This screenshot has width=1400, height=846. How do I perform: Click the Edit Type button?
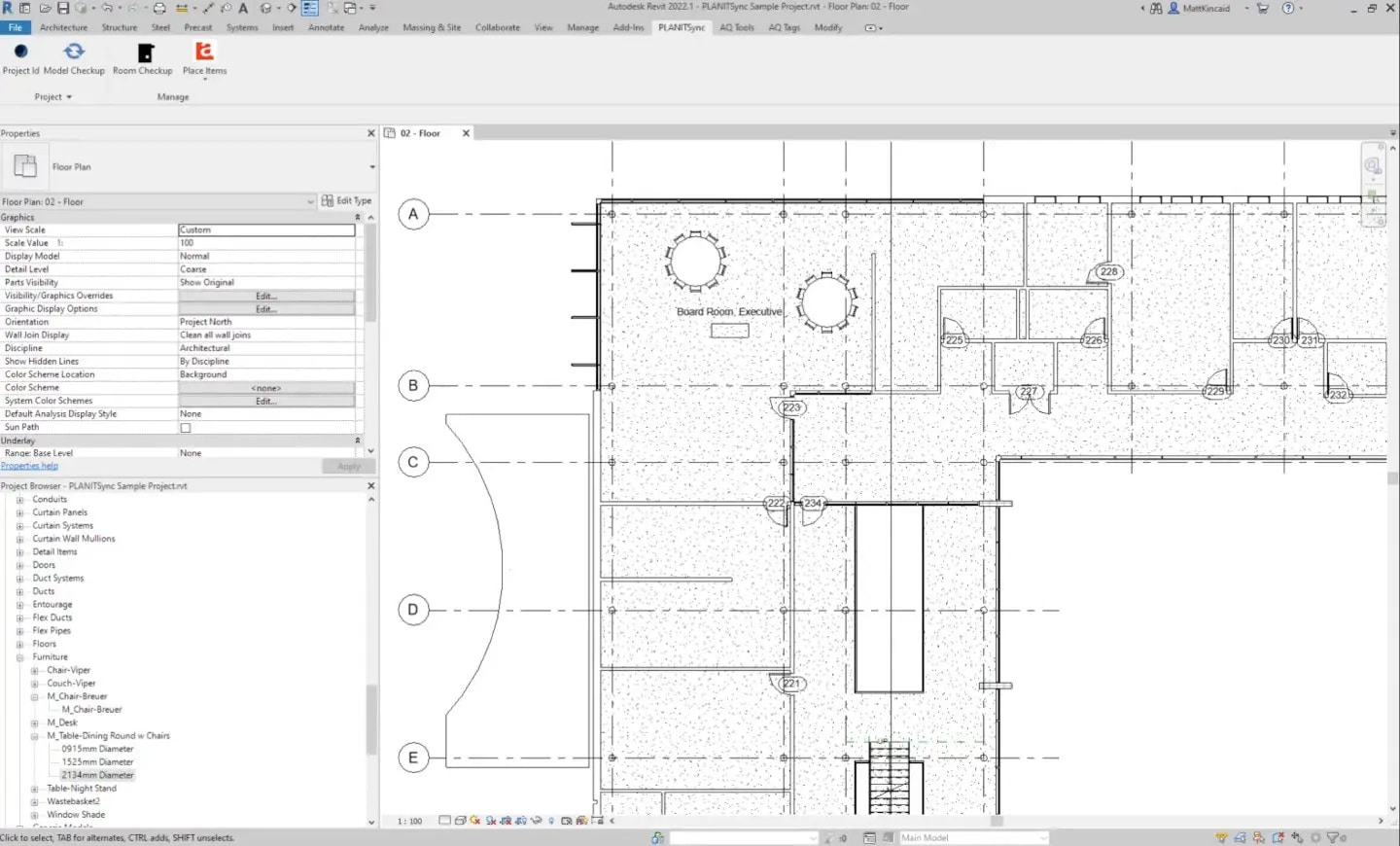(347, 201)
